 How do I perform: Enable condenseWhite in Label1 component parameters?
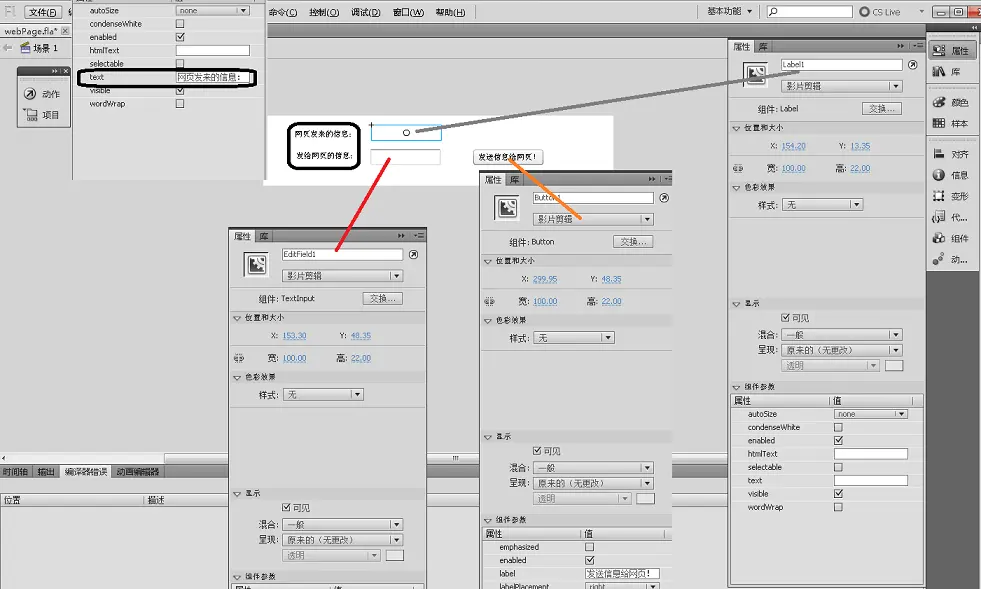click(838, 427)
